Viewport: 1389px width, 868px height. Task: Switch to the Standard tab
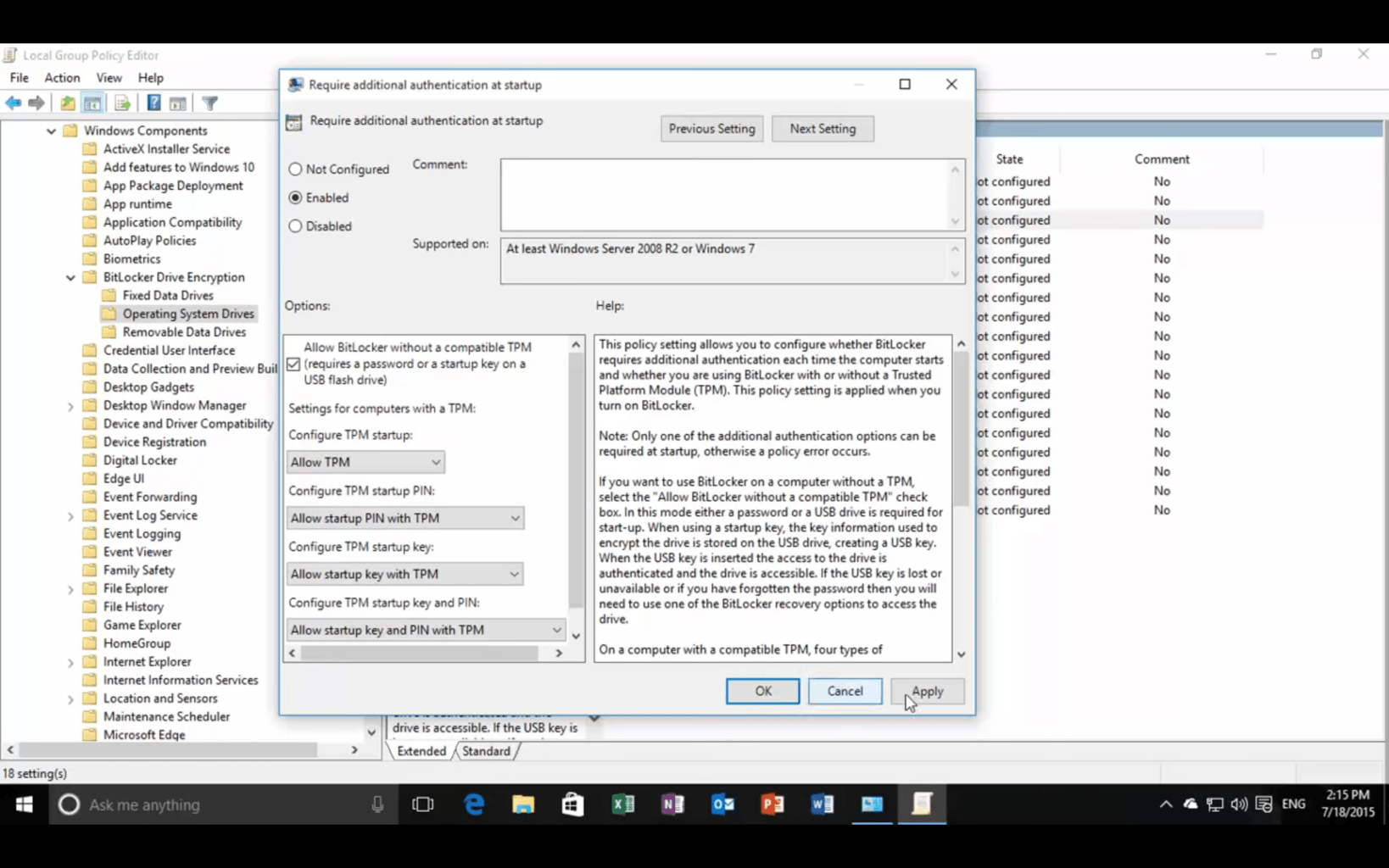pos(487,751)
